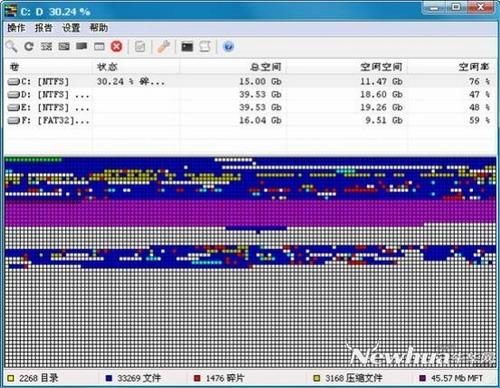This screenshot has height=388, width=500.
Task: Minimize the defragmenter window
Action: (434, 7)
